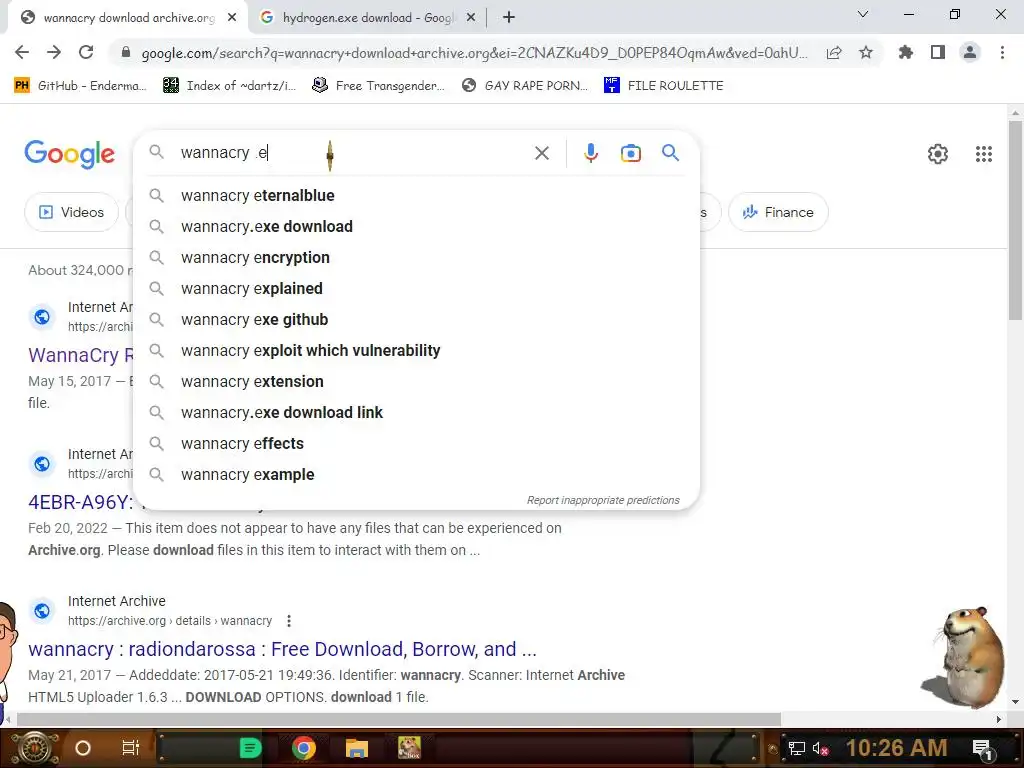Viewport: 1024px width, 768px height.
Task: Open the FILE ROULETTE bookmark
Action: [664, 86]
